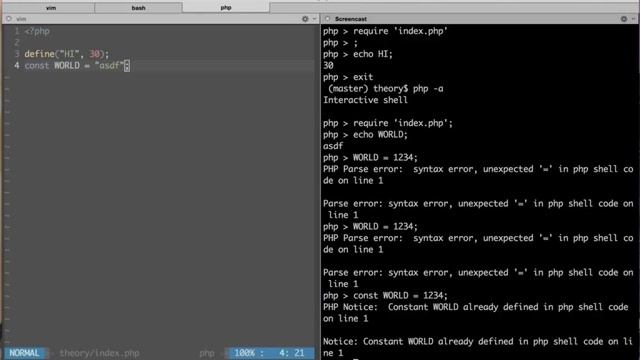This screenshot has width=640, height=360.
Task: Click the vim pane close circle
Action: tap(9, 19)
